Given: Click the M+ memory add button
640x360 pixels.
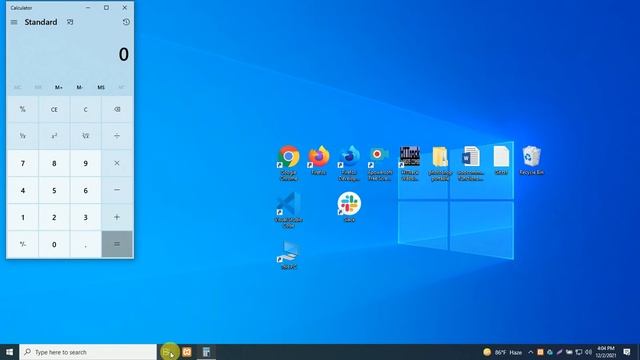Looking at the screenshot, I should point(59,87).
